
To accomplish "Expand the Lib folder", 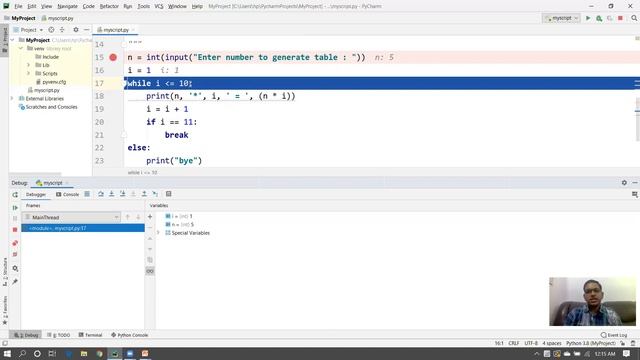I will tap(29, 65).
